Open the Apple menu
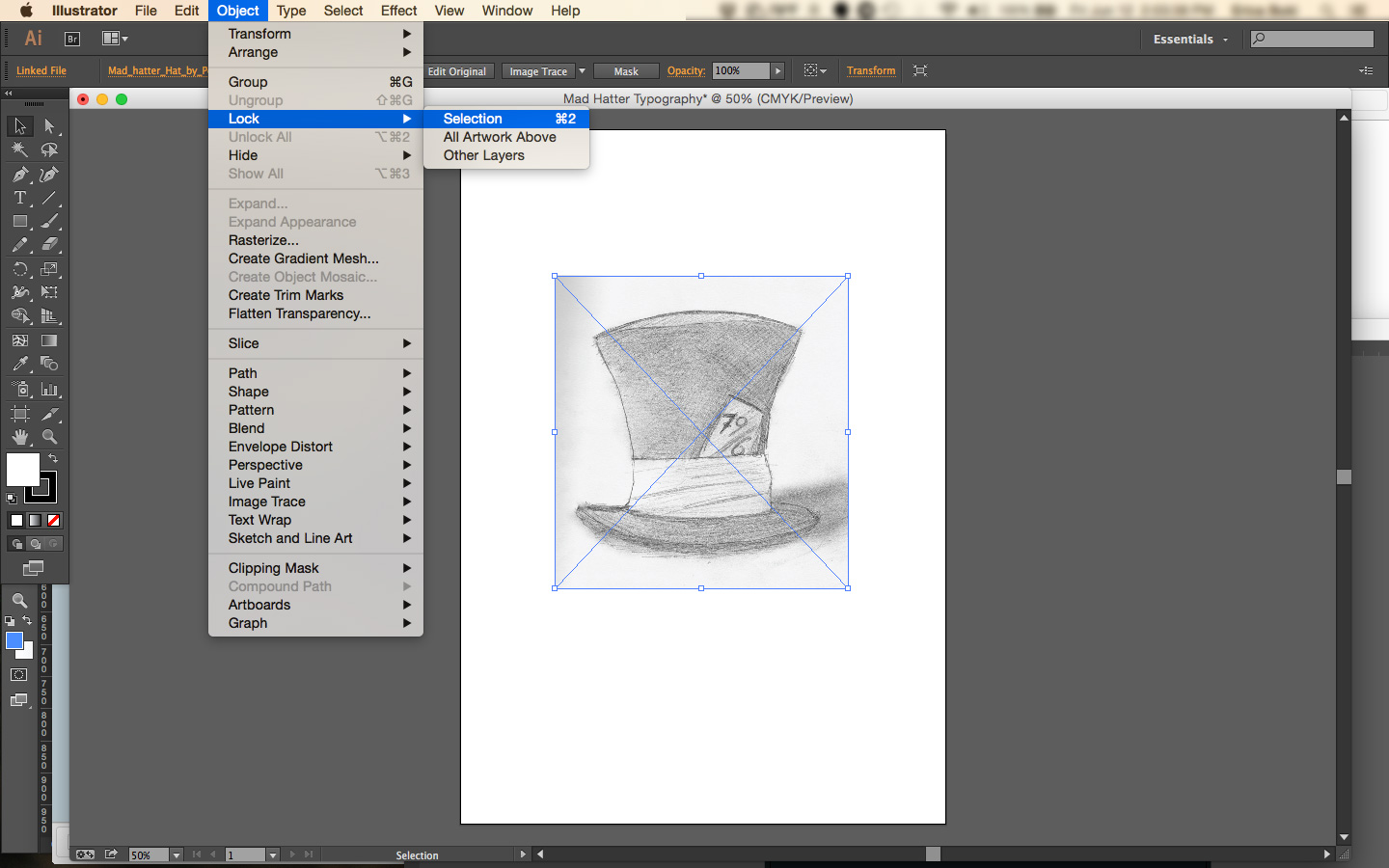1389x868 pixels. tap(26, 11)
